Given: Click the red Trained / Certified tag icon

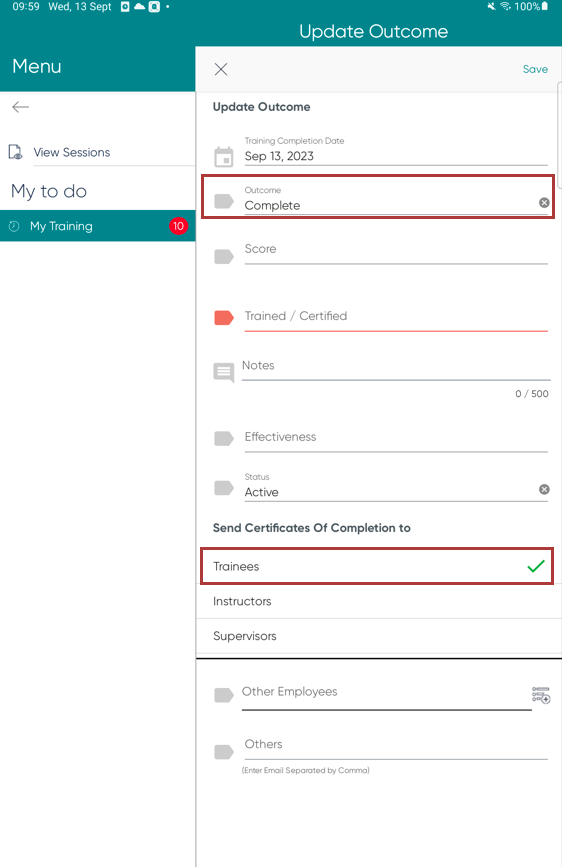Looking at the screenshot, I should (x=223, y=318).
